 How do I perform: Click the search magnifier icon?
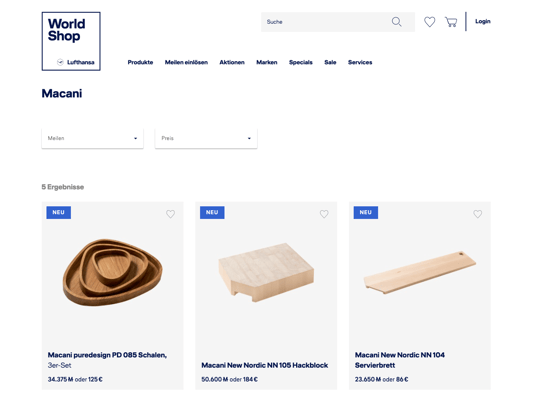tap(396, 22)
